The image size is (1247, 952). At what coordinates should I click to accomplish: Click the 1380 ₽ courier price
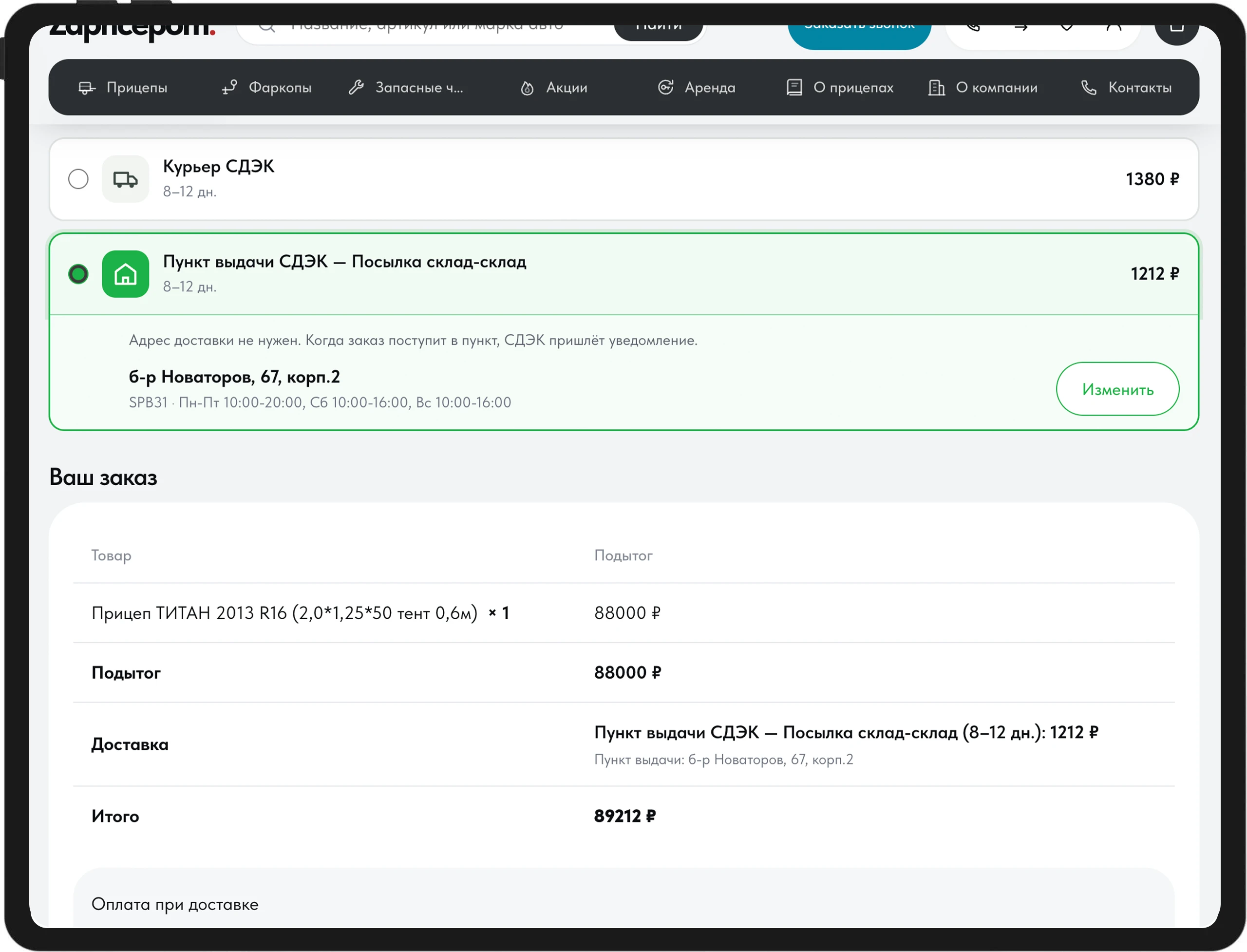1153,179
